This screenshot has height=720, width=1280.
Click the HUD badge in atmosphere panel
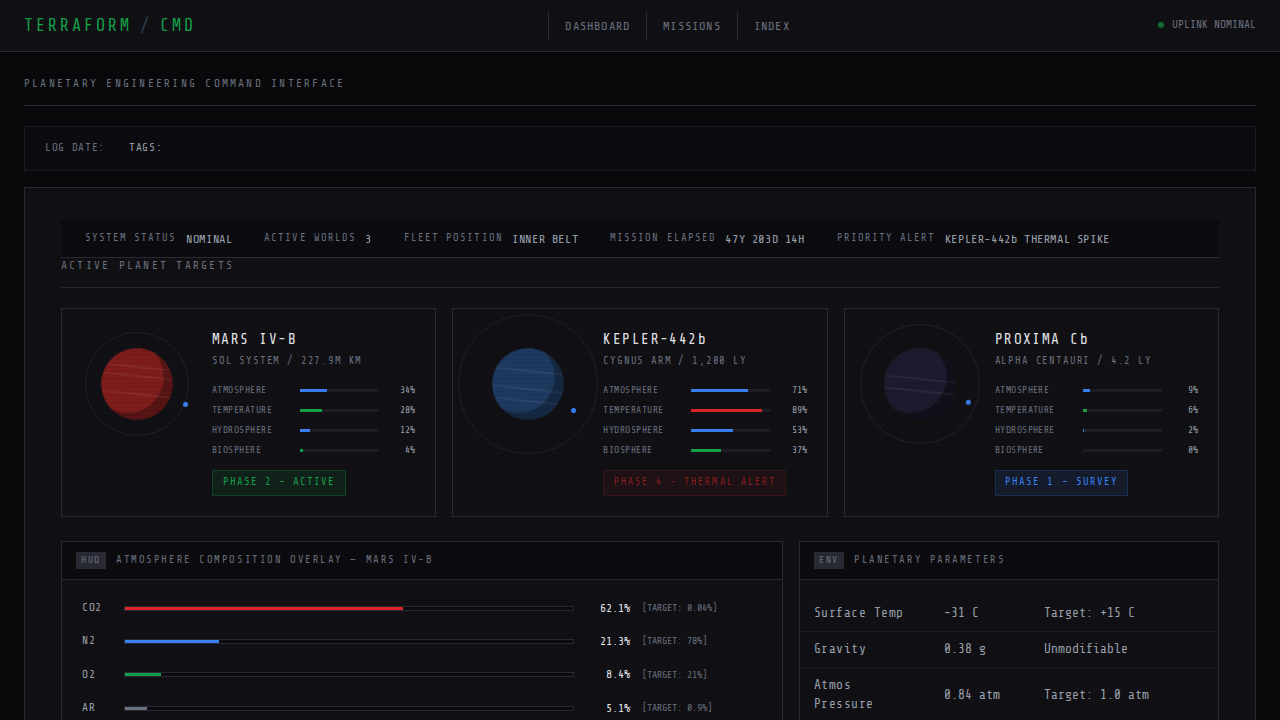pos(91,560)
